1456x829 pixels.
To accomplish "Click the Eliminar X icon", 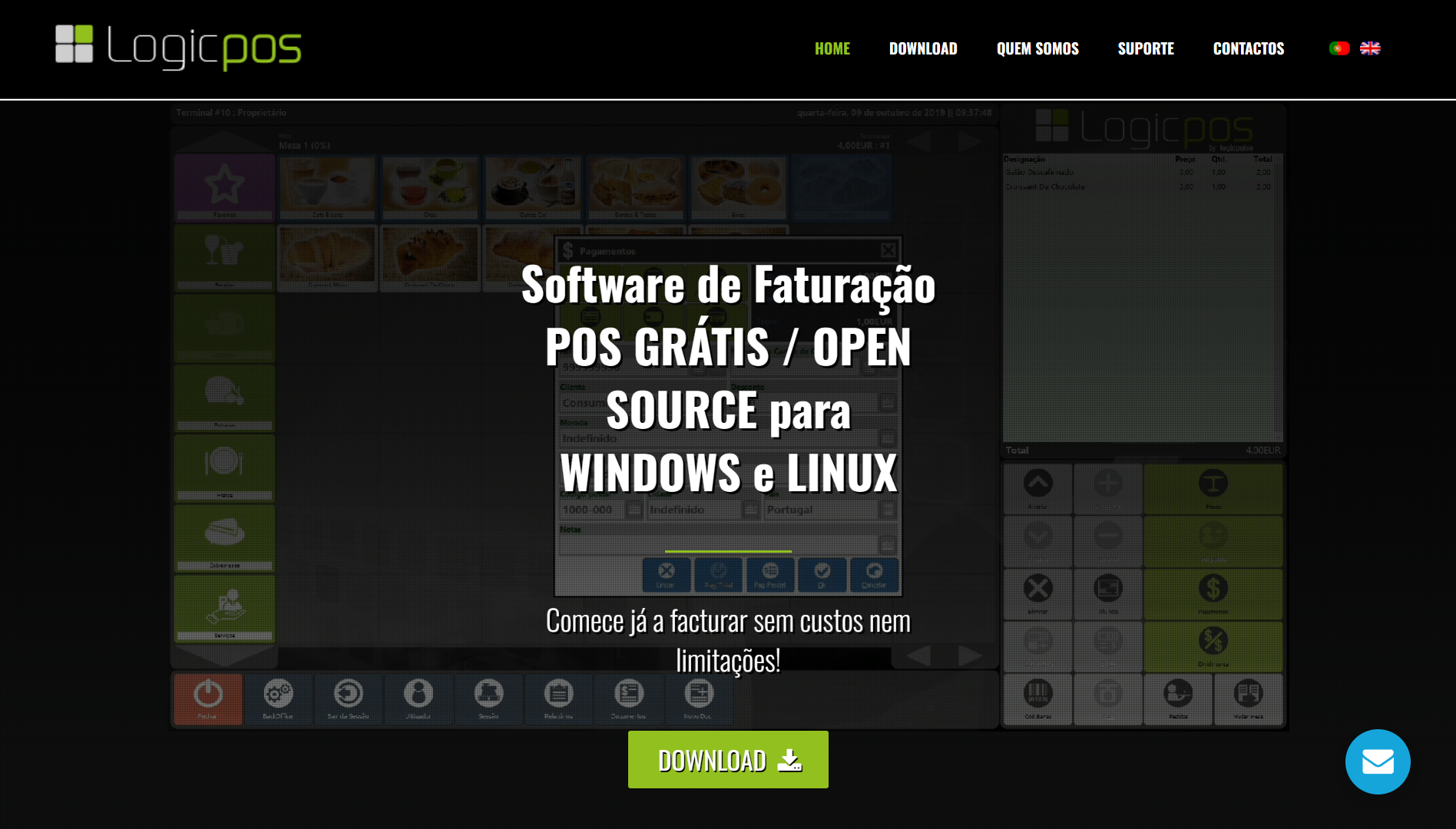I will 1037,592.
